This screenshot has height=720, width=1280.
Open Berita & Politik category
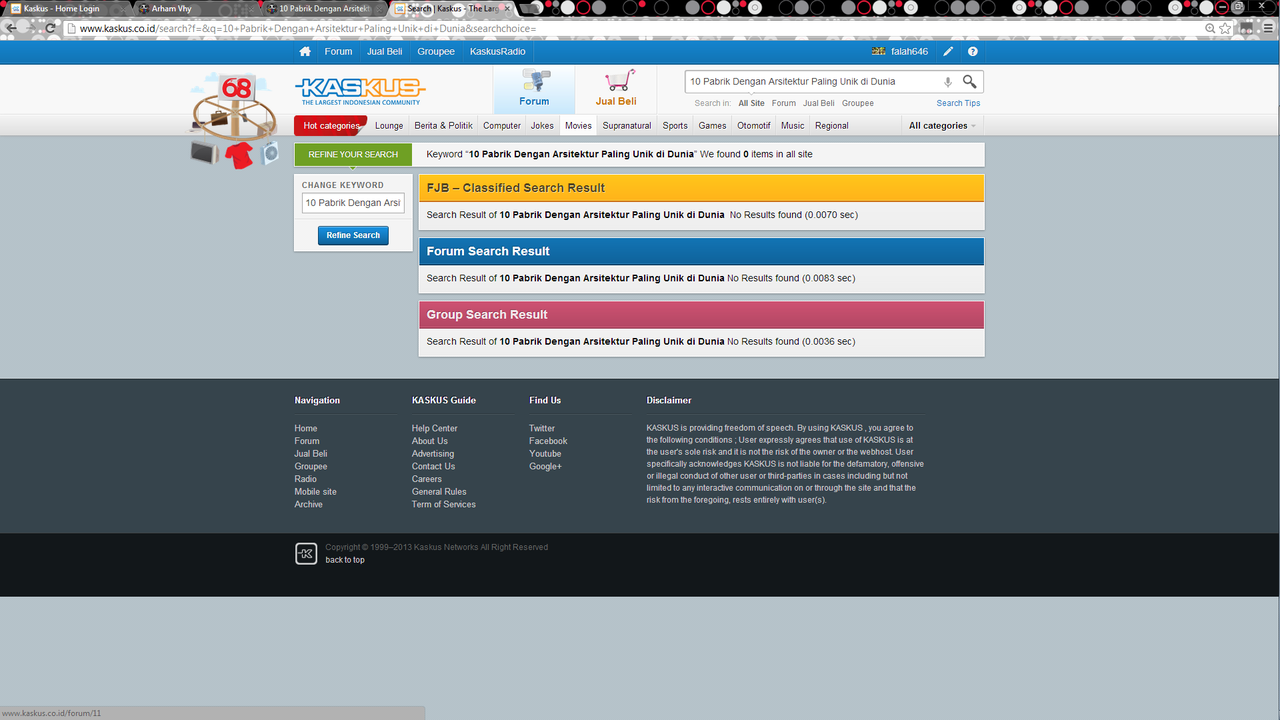pos(443,126)
